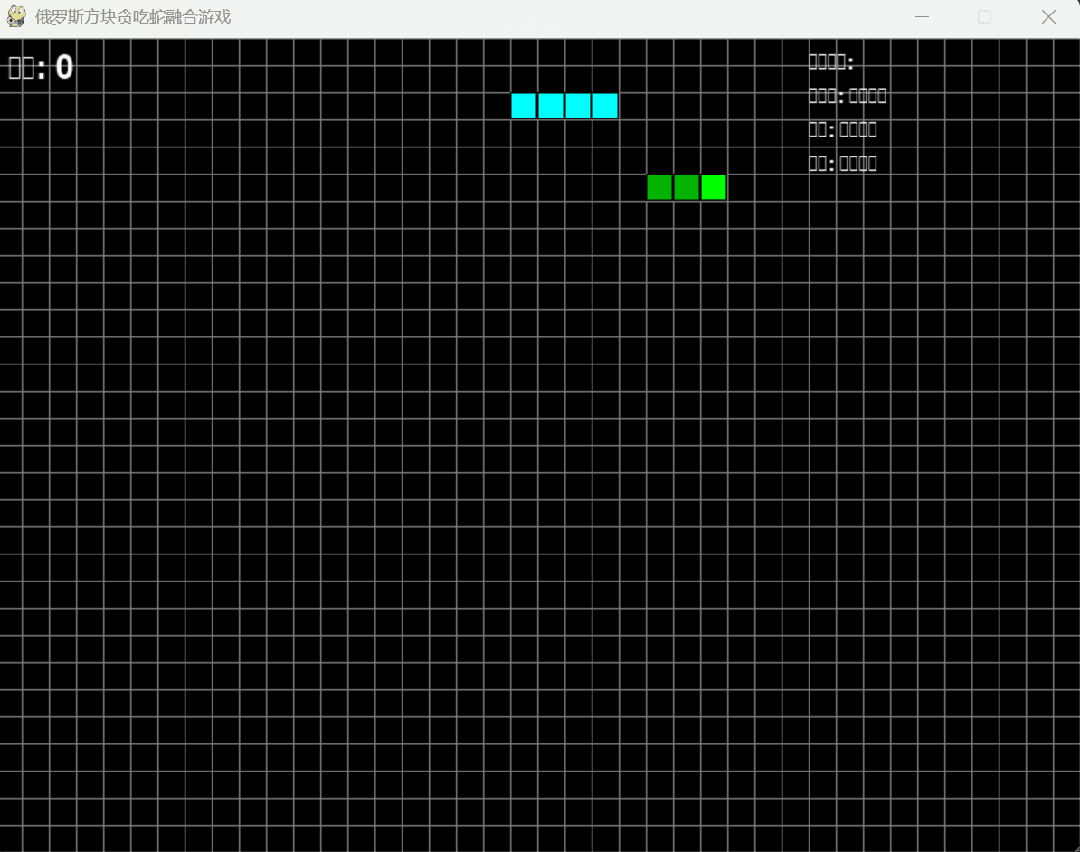The width and height of the screenshot is (1080, 852).
Task: Click the middle segment of the green snake
Action: pyautogui.click(x=686, y=187)
